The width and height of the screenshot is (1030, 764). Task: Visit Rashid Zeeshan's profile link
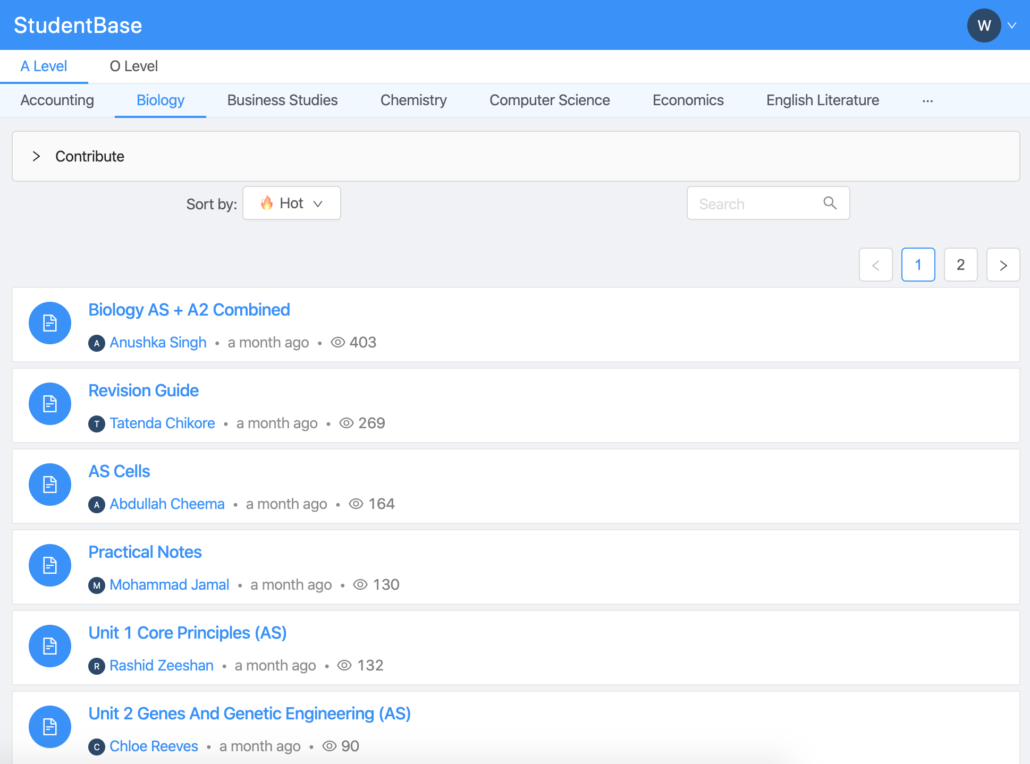click(162, 666)
